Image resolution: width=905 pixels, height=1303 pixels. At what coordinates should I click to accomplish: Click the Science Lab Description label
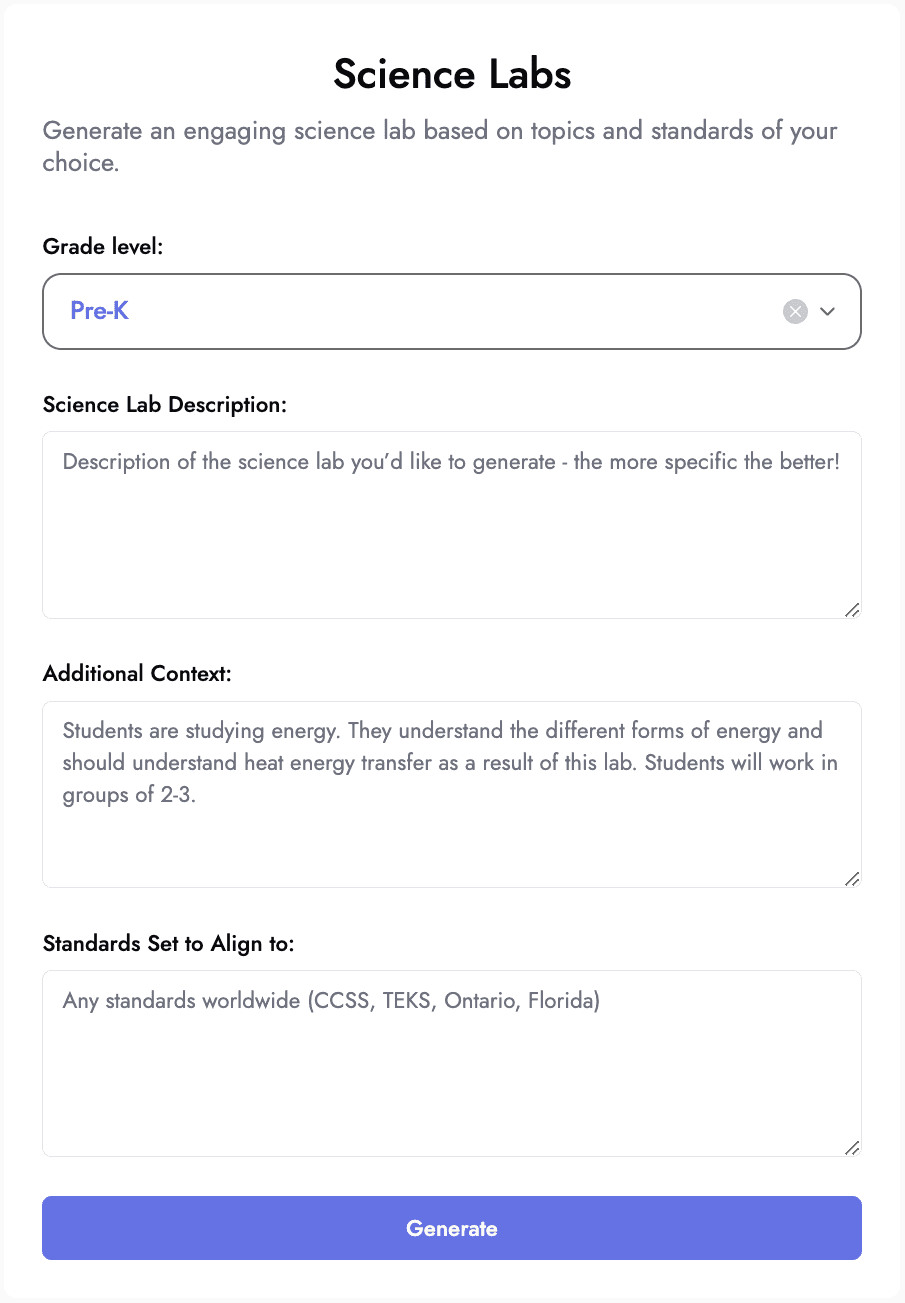[165, 405]
